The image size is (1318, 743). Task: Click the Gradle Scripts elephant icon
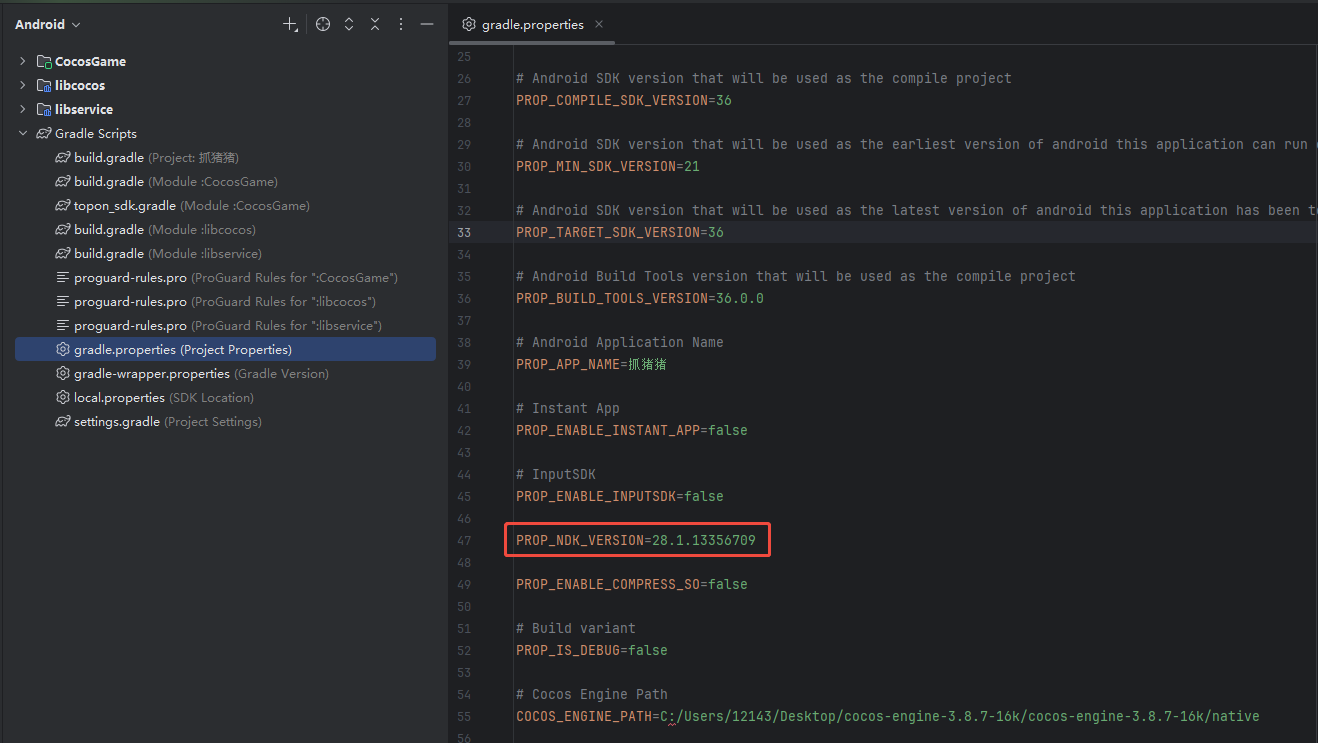click(44, 133)
